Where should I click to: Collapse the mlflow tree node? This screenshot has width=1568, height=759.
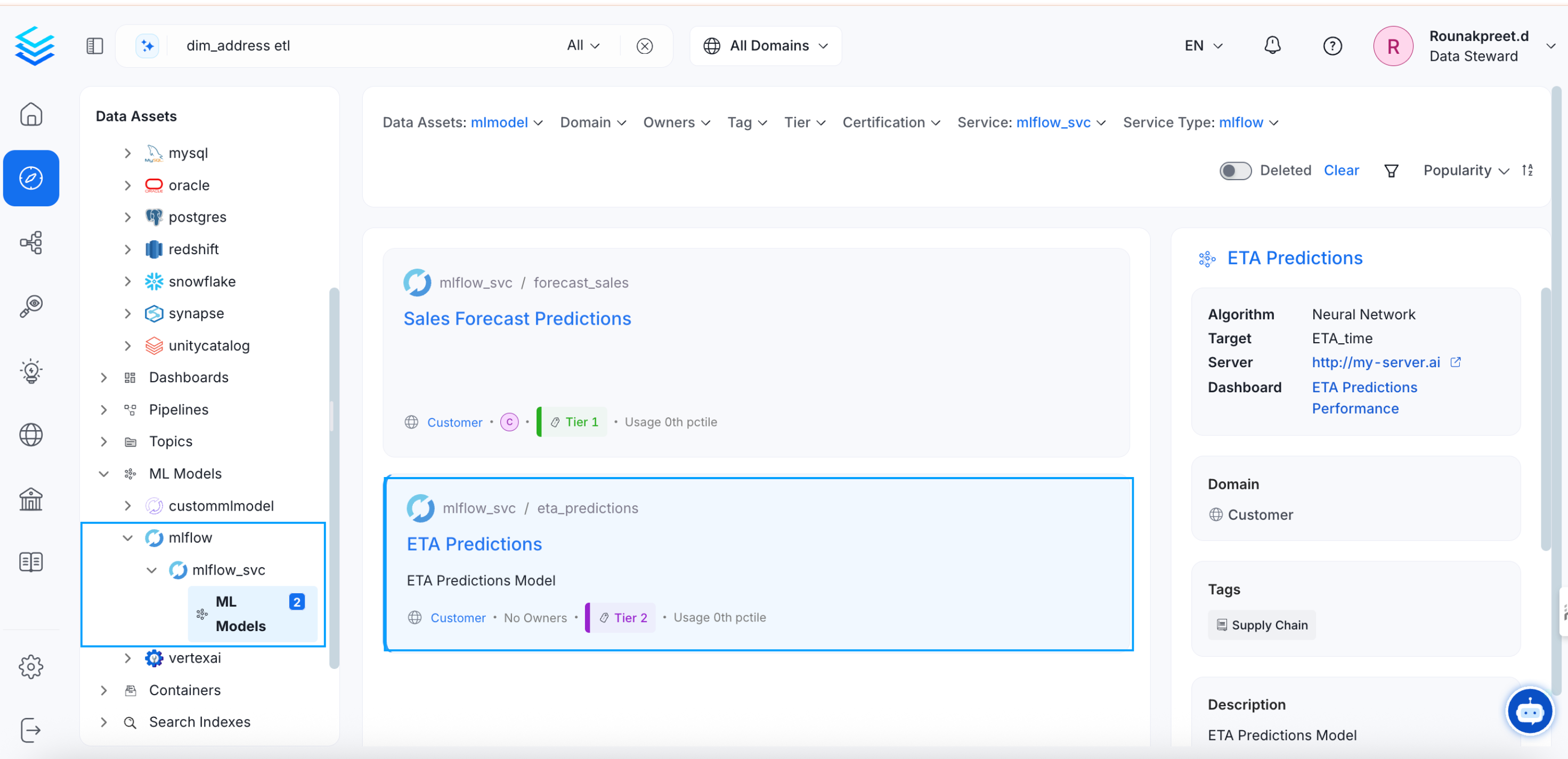click(127, 538)
